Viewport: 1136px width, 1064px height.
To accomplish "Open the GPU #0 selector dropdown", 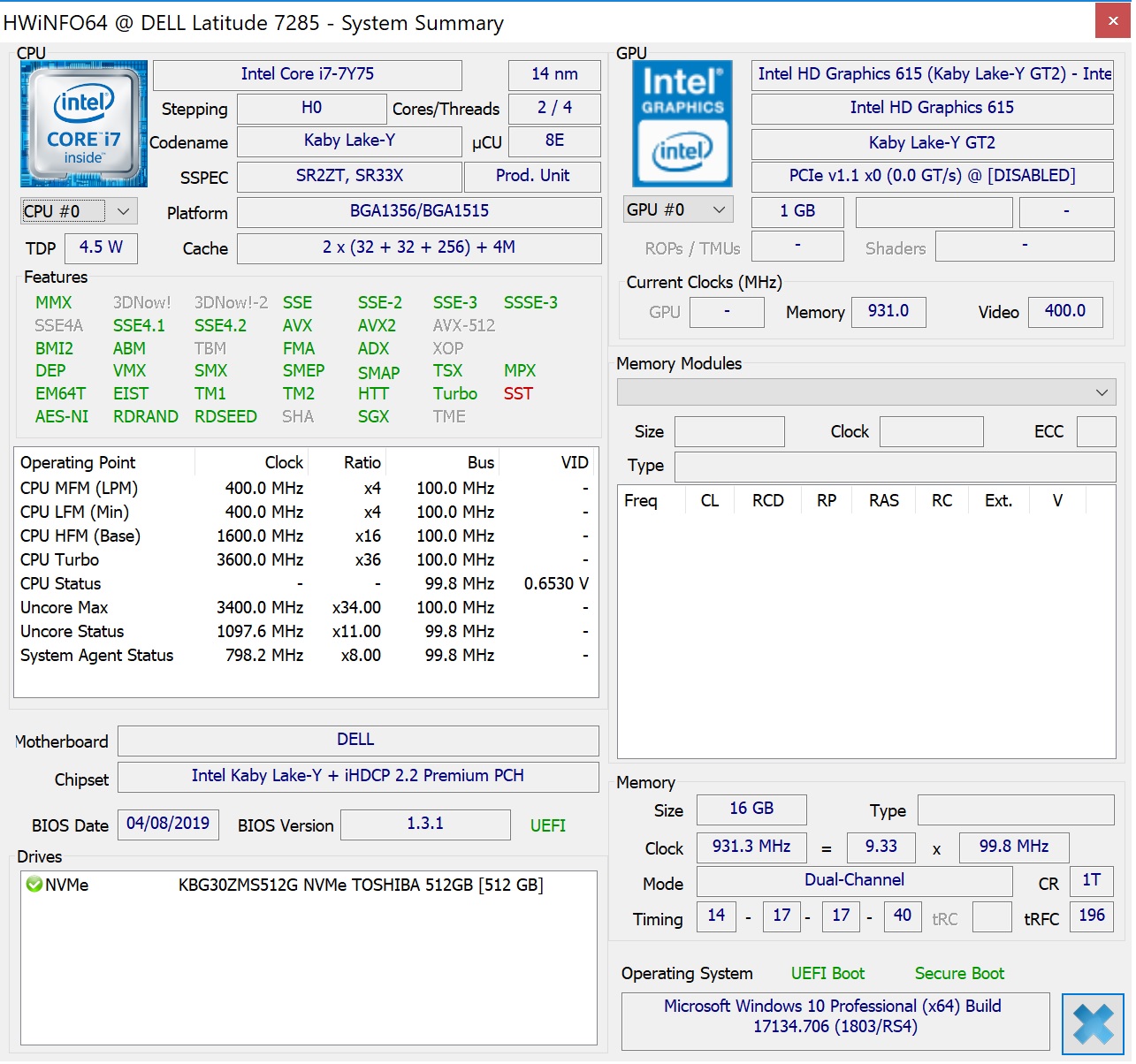I will point(678,209).
